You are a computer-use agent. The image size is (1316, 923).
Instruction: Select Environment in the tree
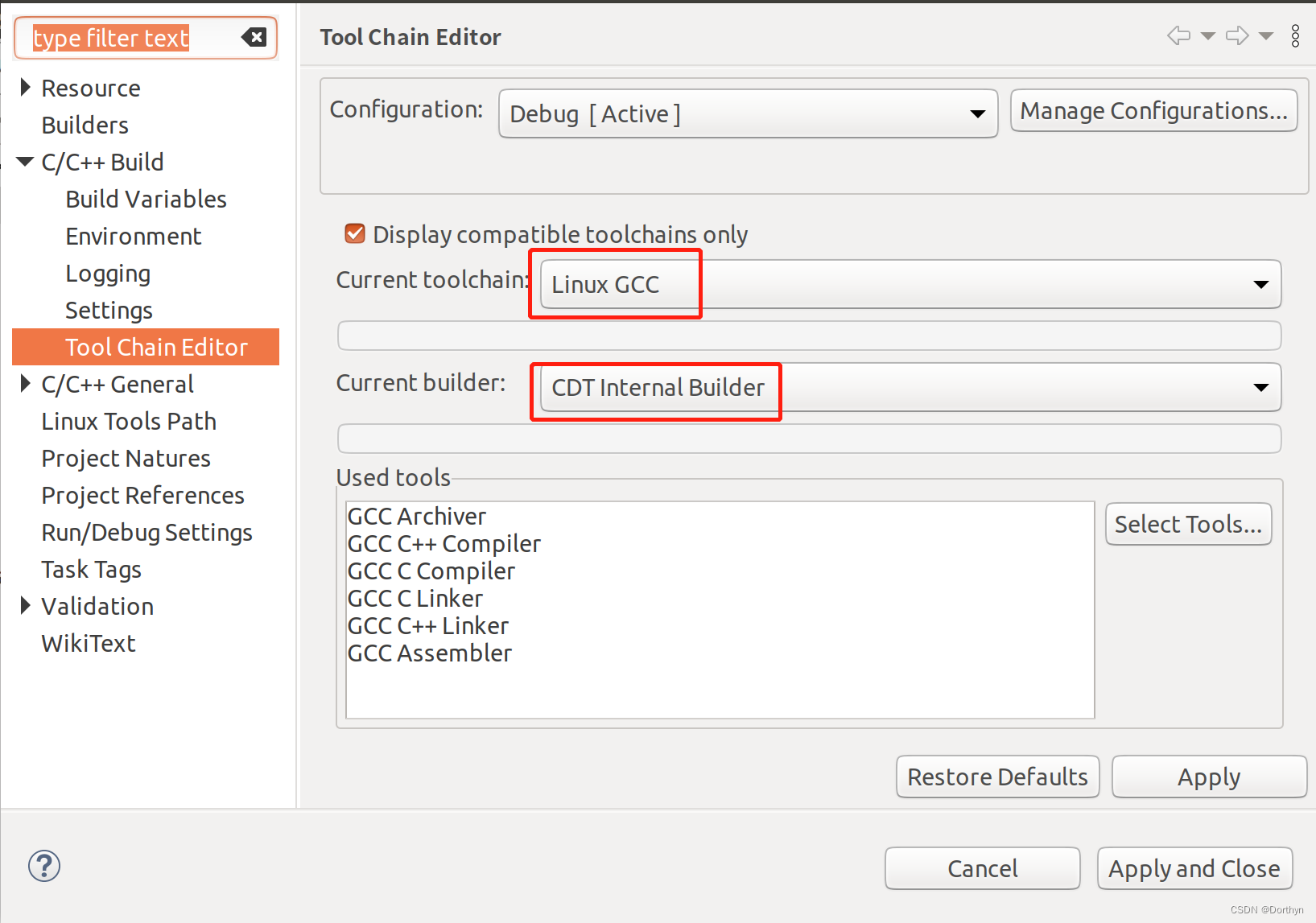(133, 236)
